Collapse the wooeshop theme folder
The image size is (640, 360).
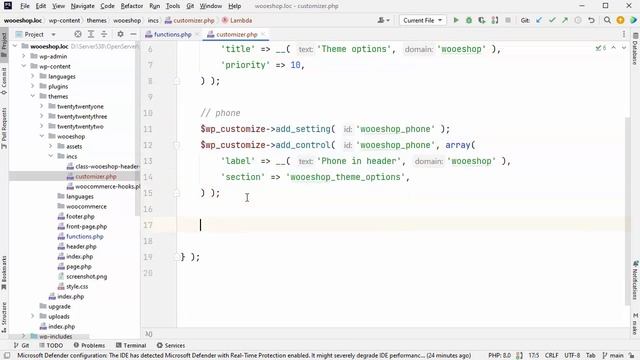click(42, 136)
